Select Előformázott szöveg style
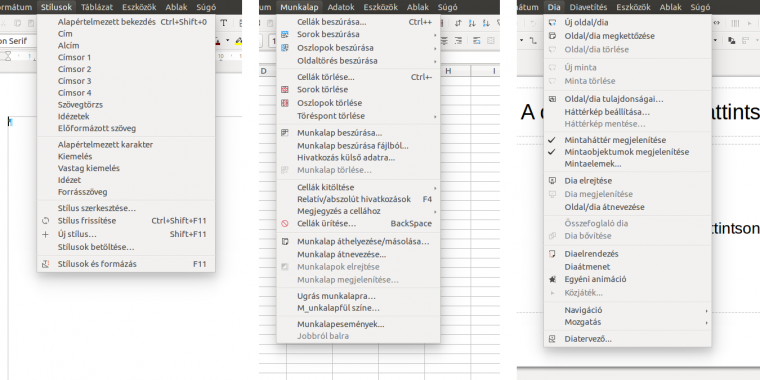The width and height of the screenshot is (760, 380). pos(126,128)
